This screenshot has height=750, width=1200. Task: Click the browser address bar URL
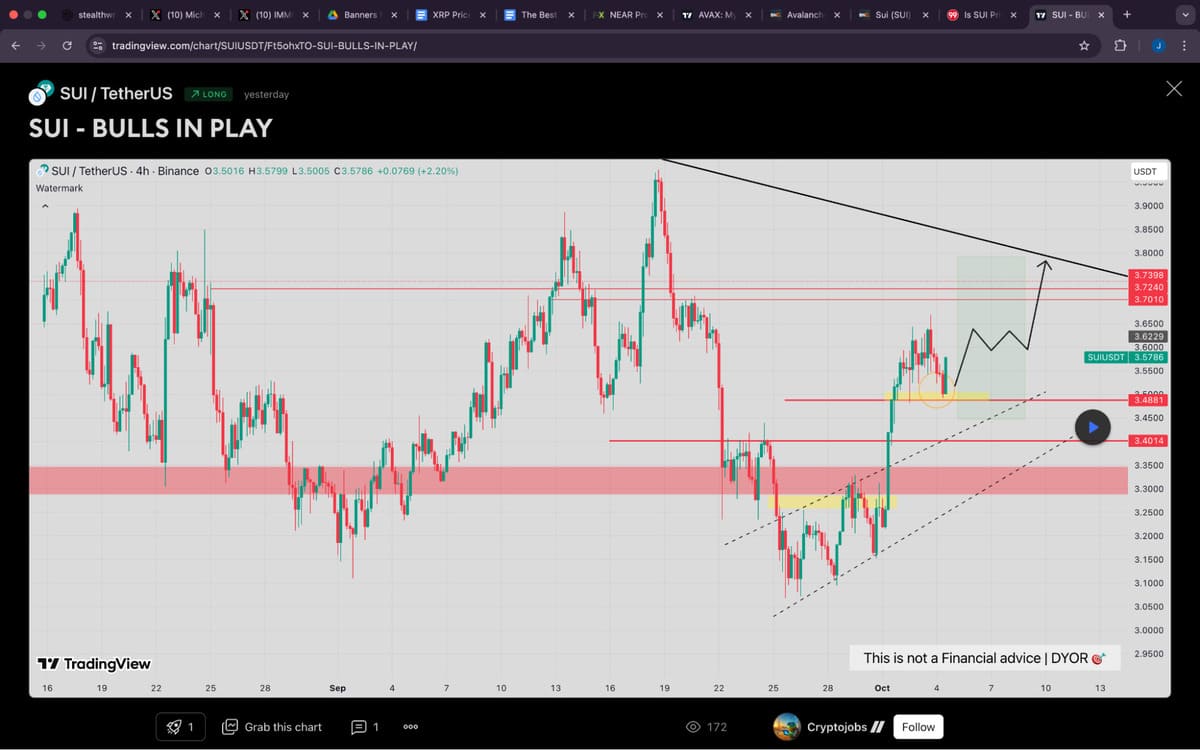(x=264, y=46)
